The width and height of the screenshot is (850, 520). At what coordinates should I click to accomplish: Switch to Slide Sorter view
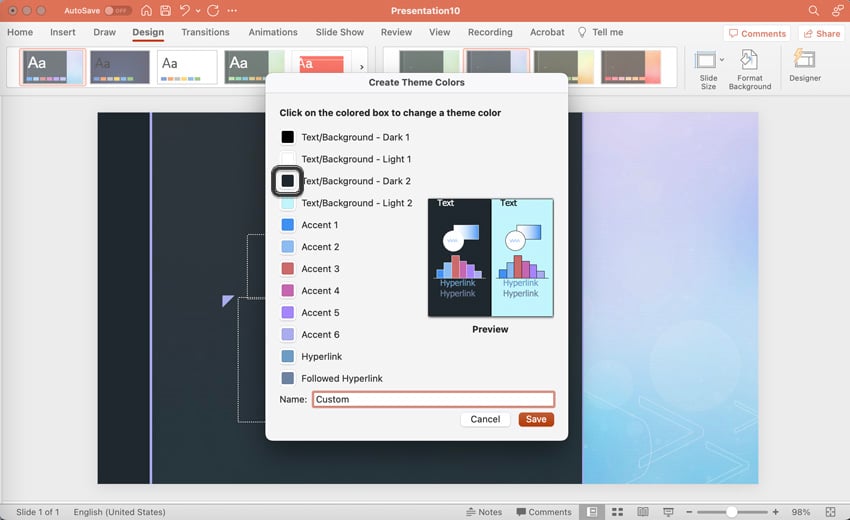click(618, 512)
